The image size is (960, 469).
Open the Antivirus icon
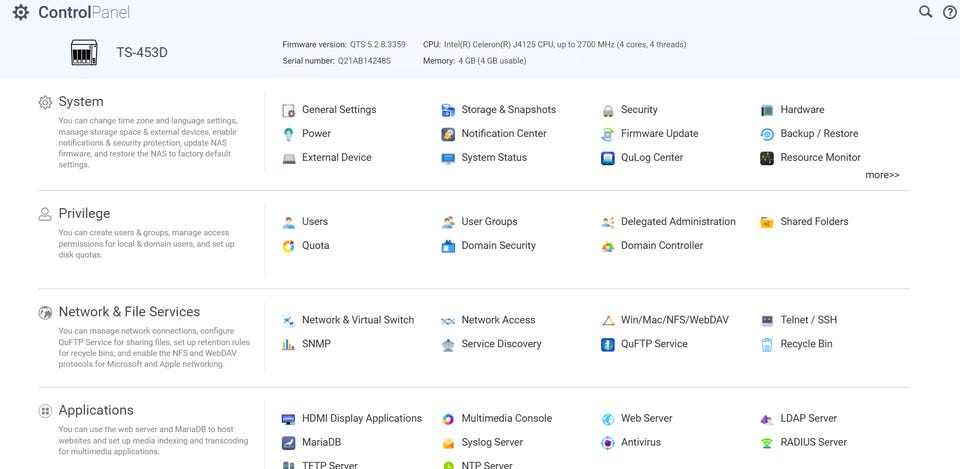pyautogui.click(x=607, y=443)
